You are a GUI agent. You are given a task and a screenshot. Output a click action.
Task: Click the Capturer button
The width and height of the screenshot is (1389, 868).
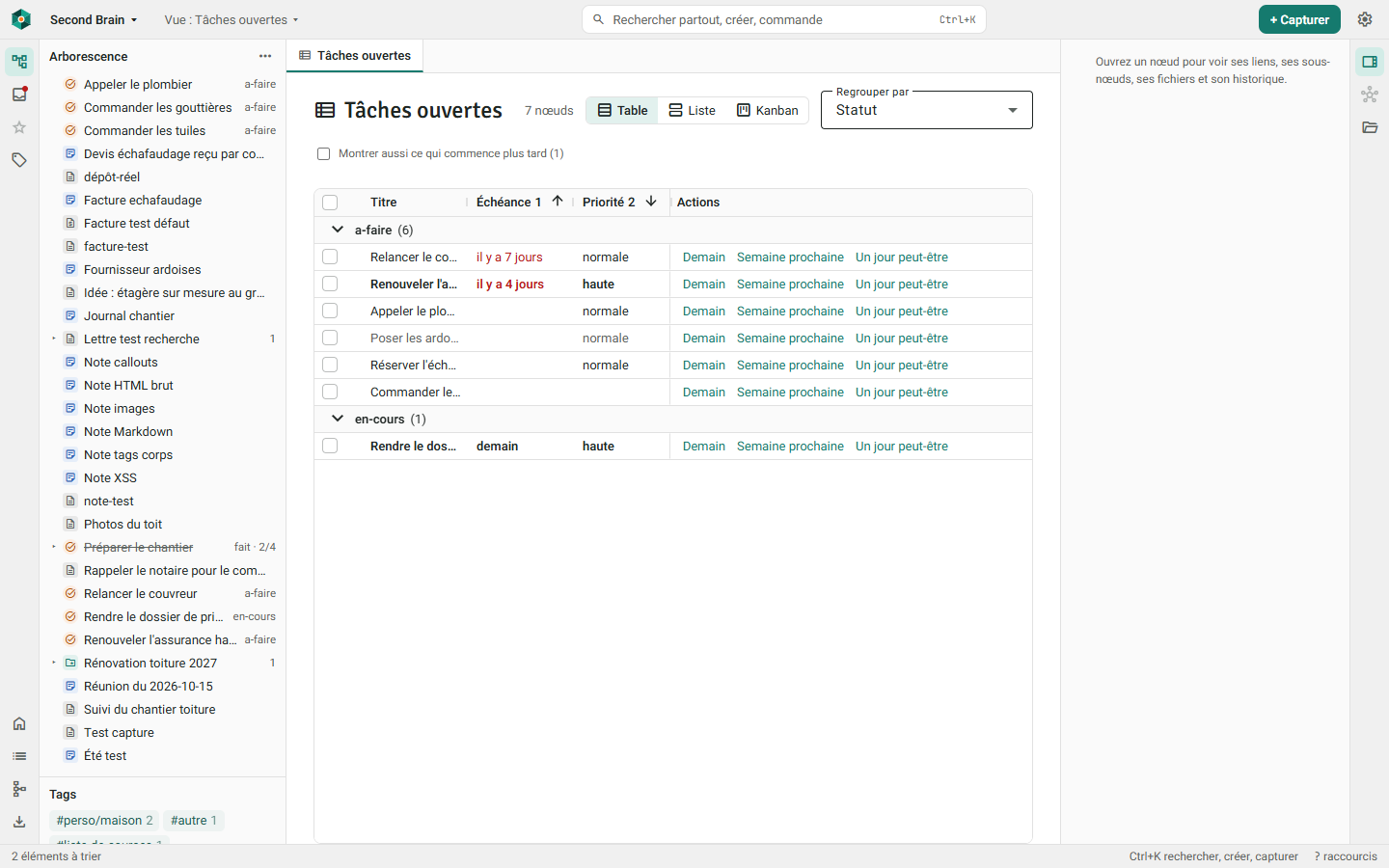point(1299,19)
